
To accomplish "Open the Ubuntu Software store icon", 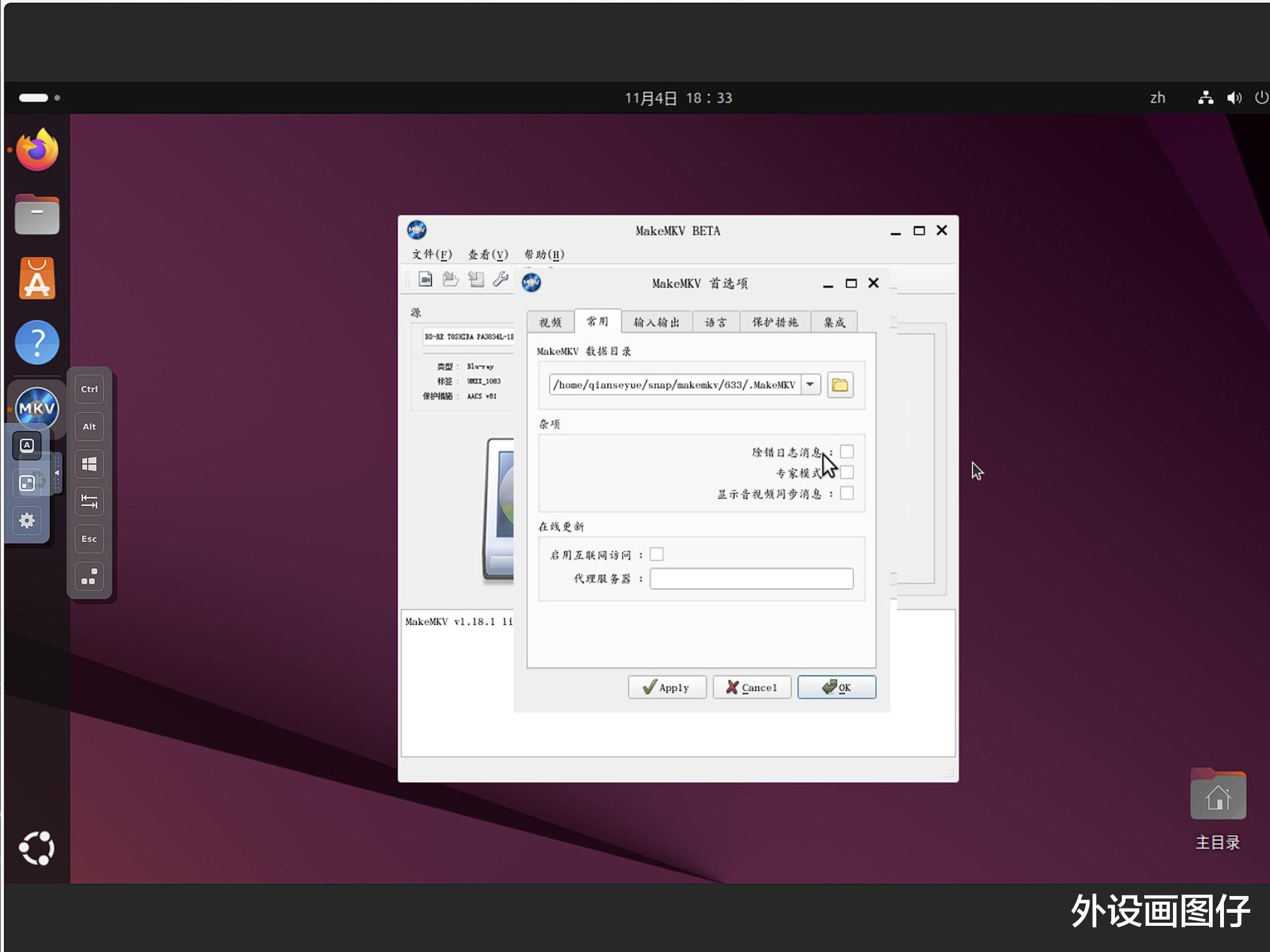I will [37, 278].
